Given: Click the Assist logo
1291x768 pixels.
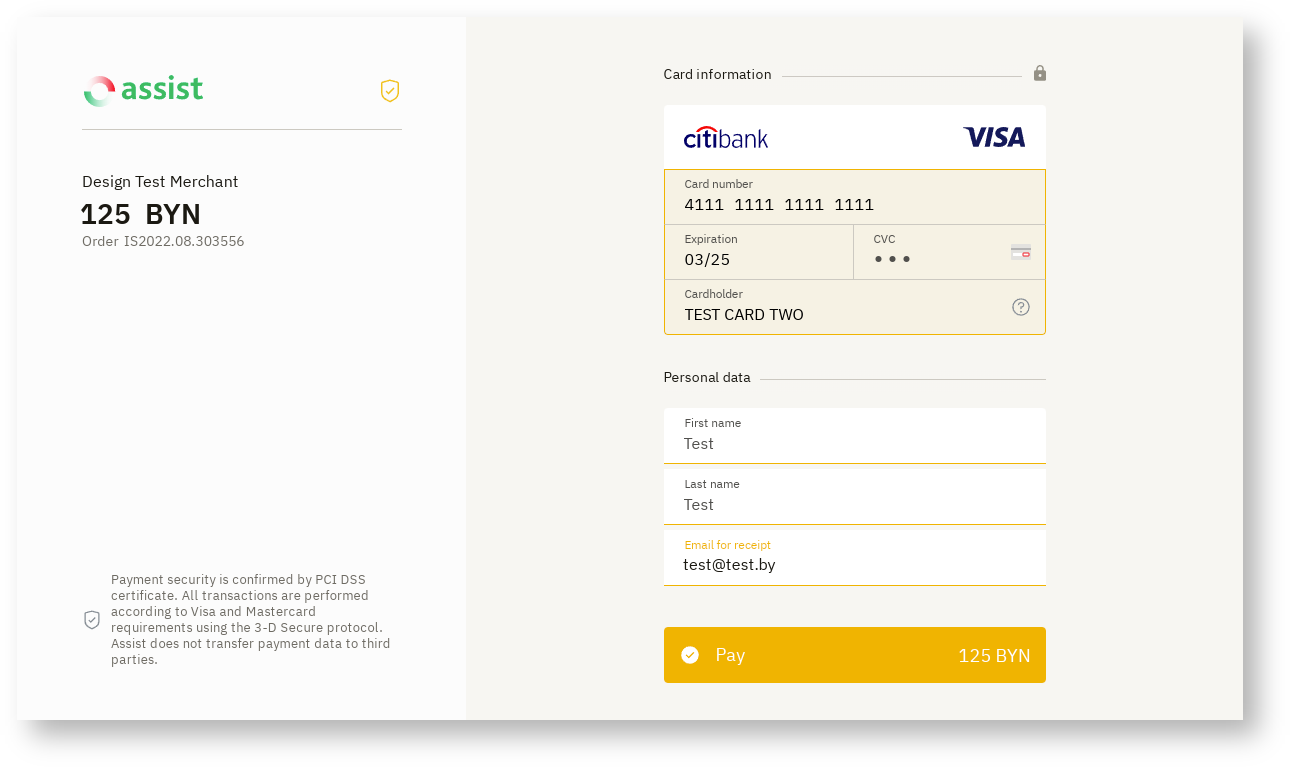Looking at the screenshot, I should click(x=143, y=91).
